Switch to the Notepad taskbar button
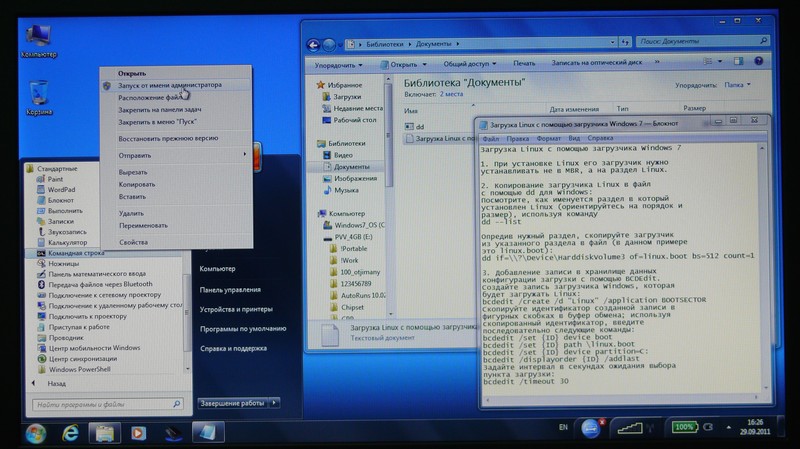800x449 pixels. pos(208,433)
